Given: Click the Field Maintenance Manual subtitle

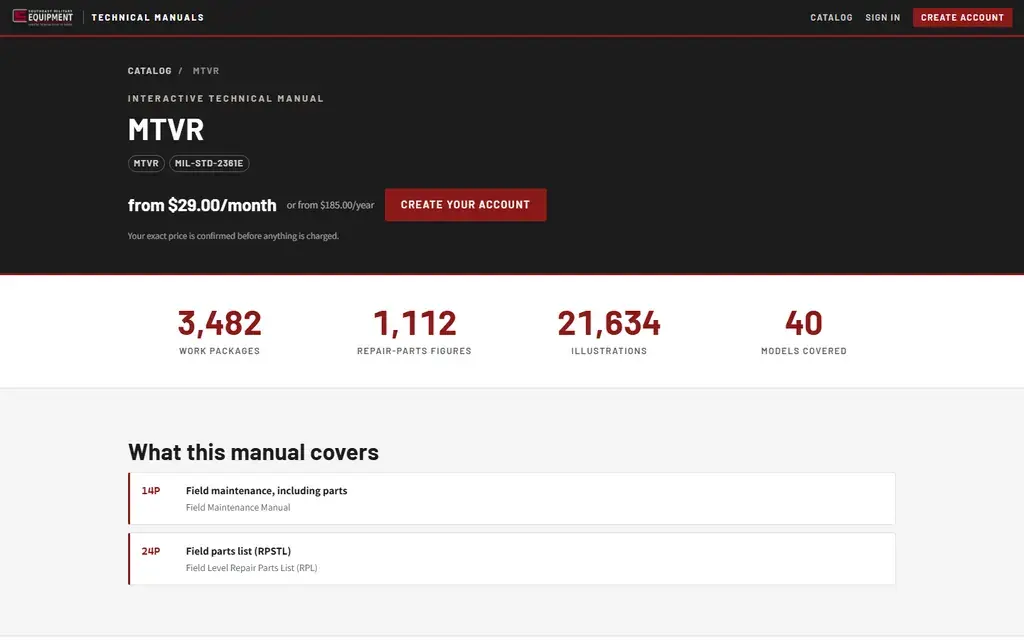Looking at the screenshot, I should coord(238,507).
